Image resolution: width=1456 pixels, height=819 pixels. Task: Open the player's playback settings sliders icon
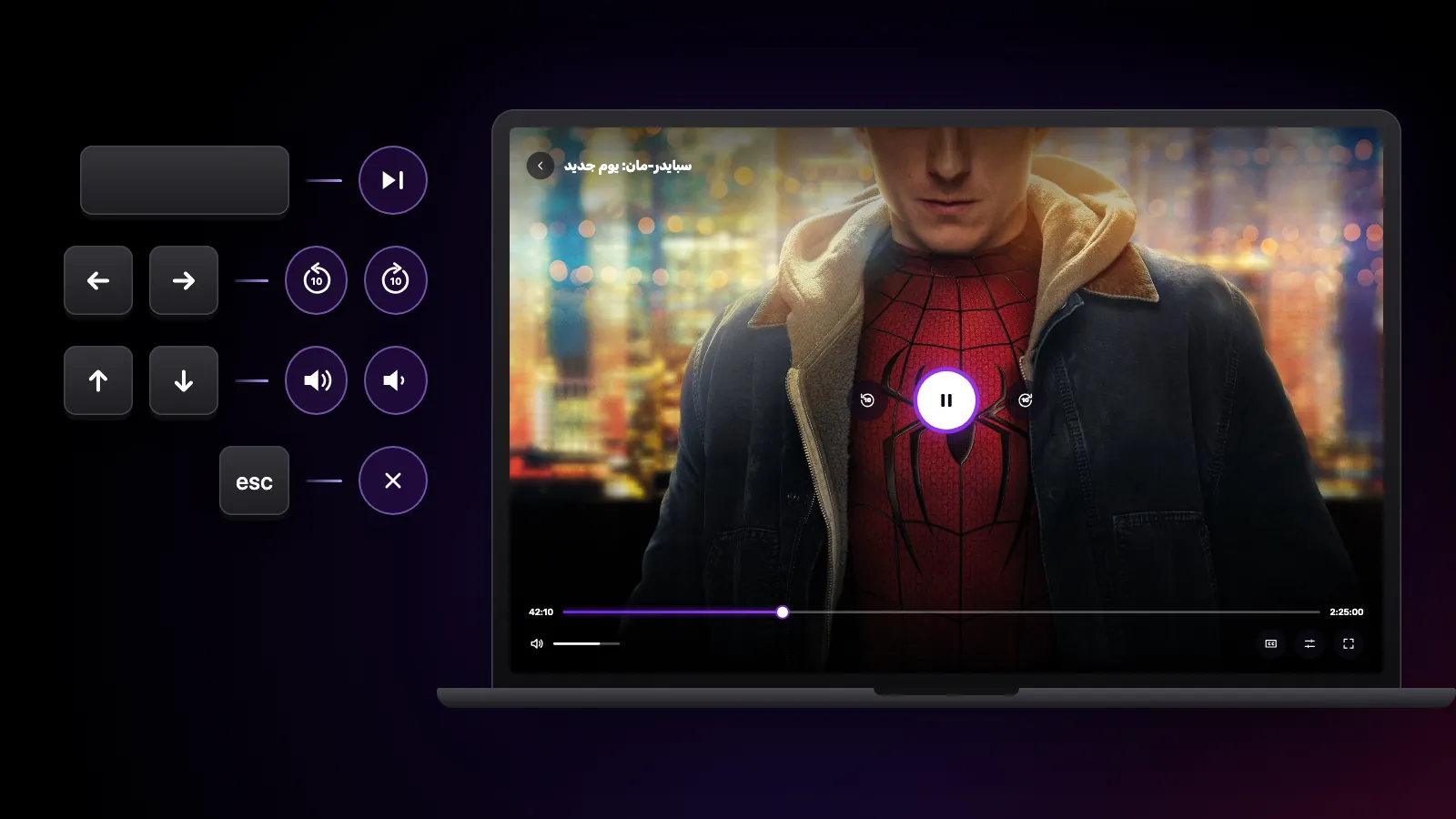(1309, 643)
